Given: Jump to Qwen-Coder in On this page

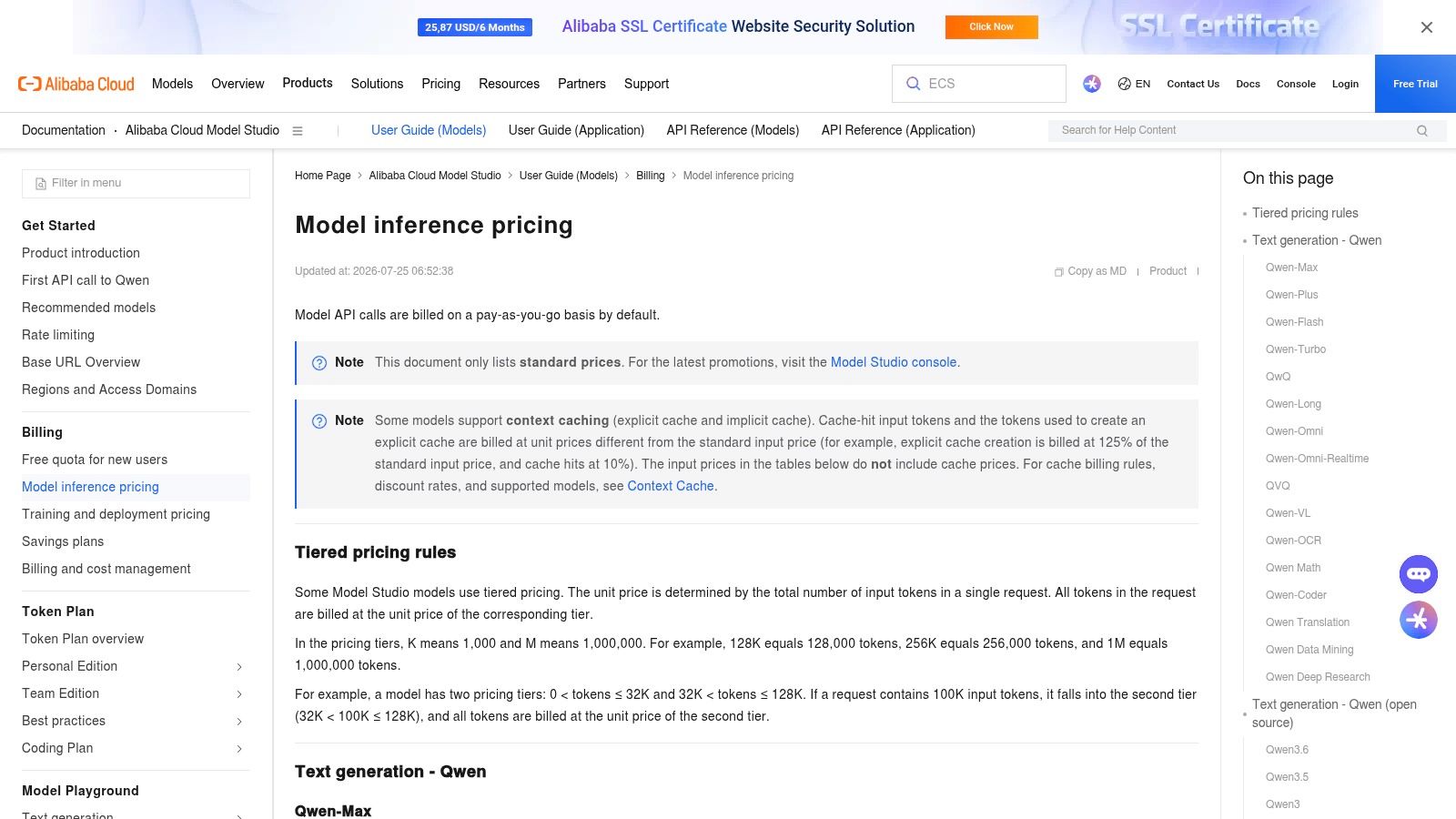Looking at the screenshot, I should [x=1296, y=595].
